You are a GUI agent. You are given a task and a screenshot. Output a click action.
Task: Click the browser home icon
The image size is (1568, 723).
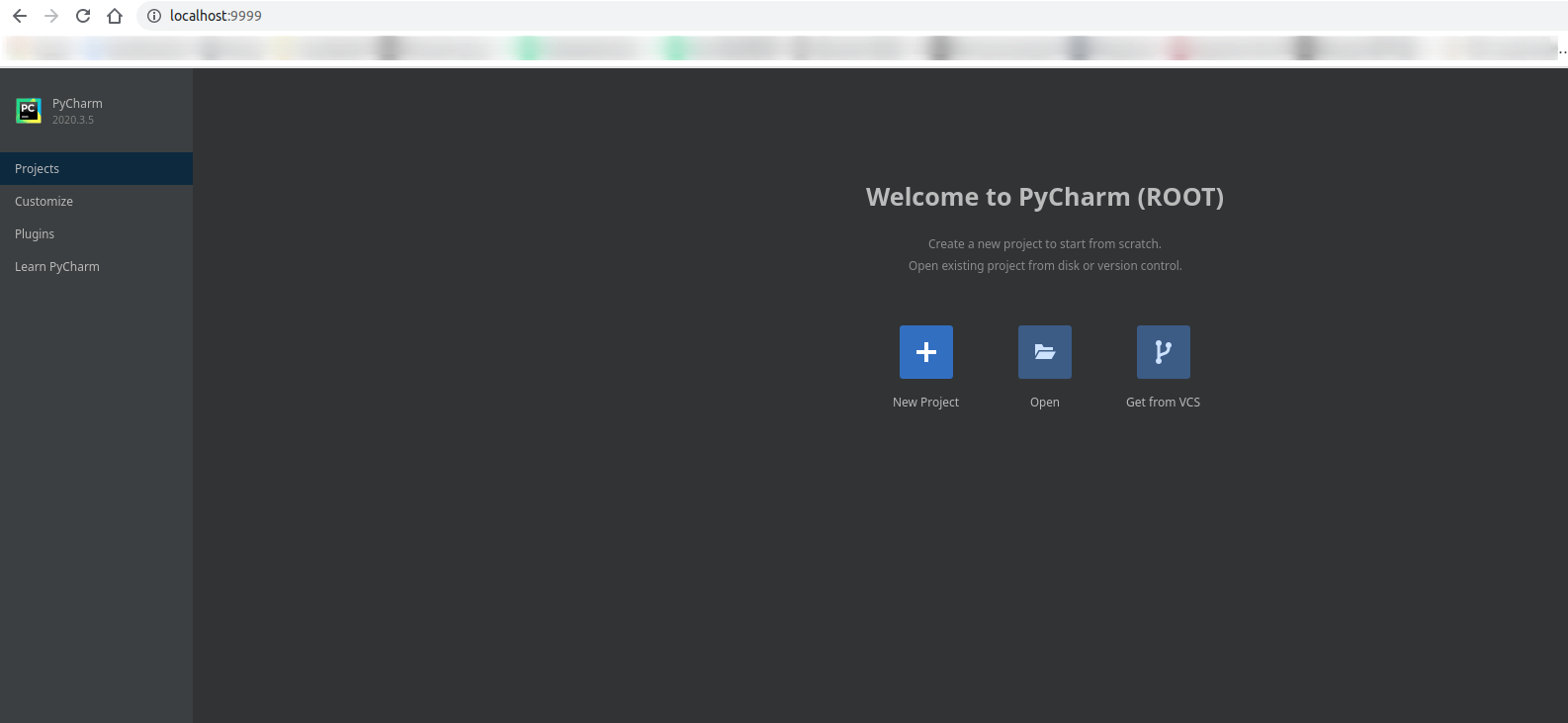click(x=115, y=16)
